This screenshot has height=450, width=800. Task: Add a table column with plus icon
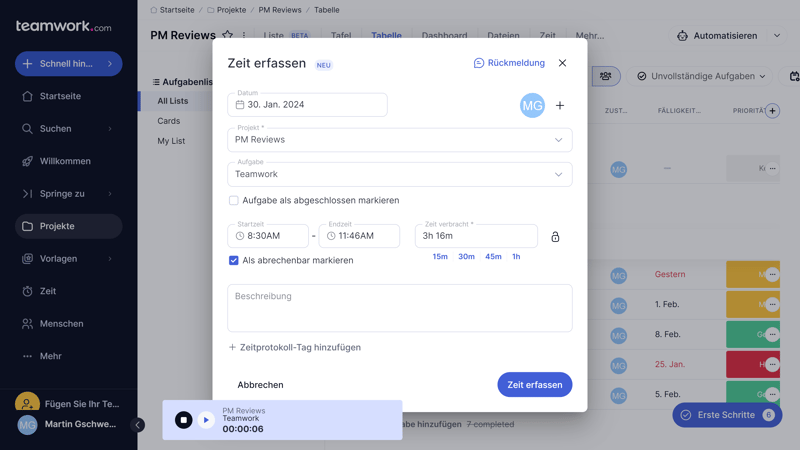tap(772, 111)
